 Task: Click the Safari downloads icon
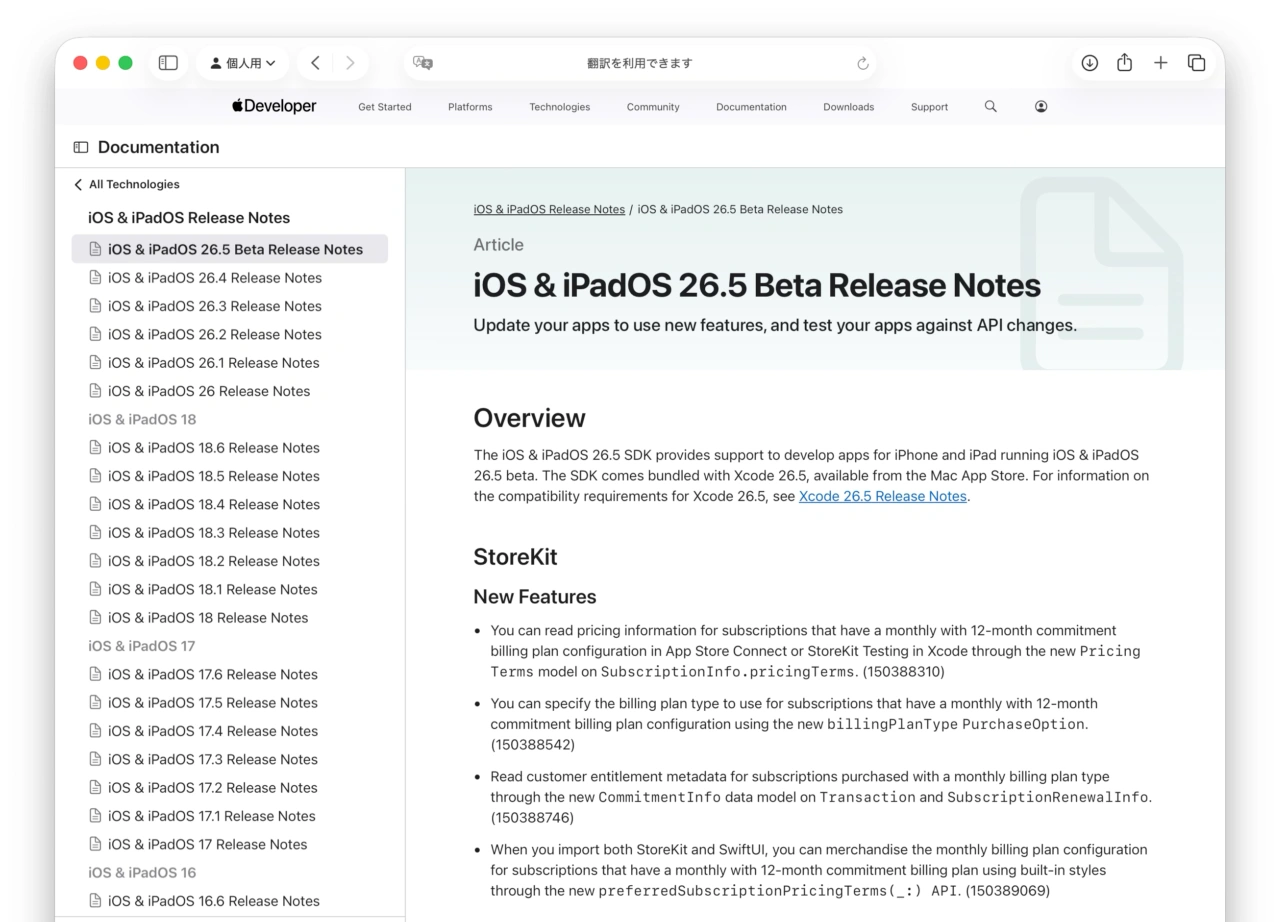pyautogui.click(x=1089, y=63)
